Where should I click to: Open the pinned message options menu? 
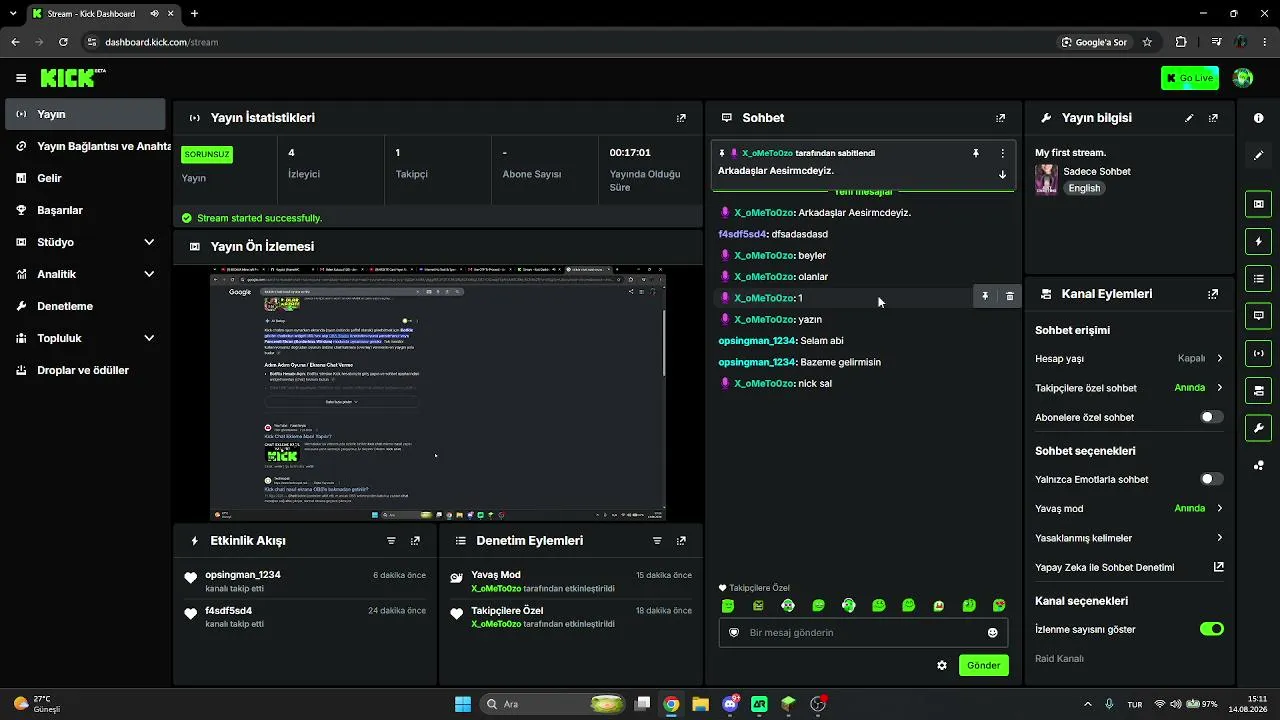coord(1002,153)
